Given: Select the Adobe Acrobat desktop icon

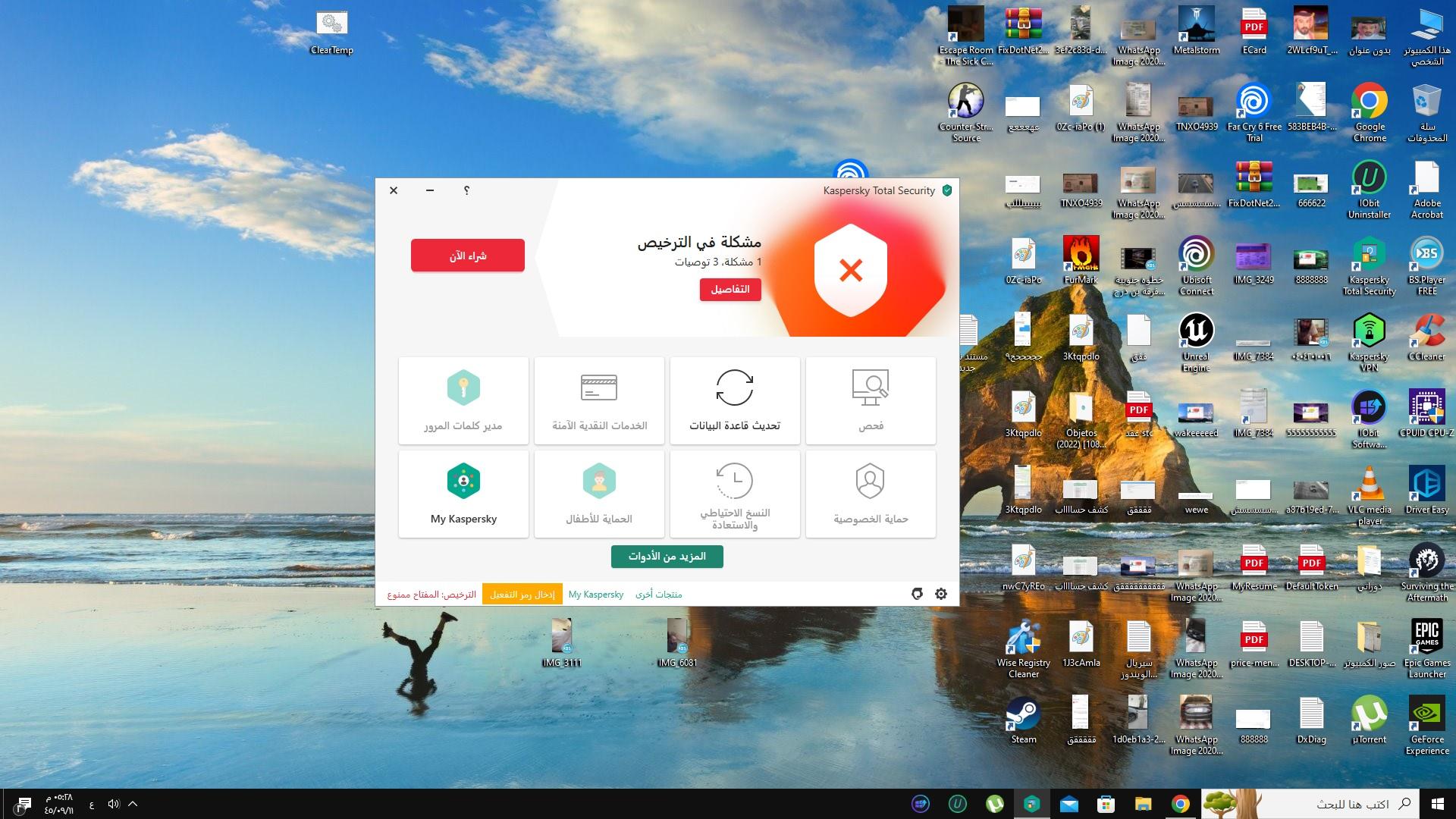Looking at the screenshot, I should pos(1427,189).
